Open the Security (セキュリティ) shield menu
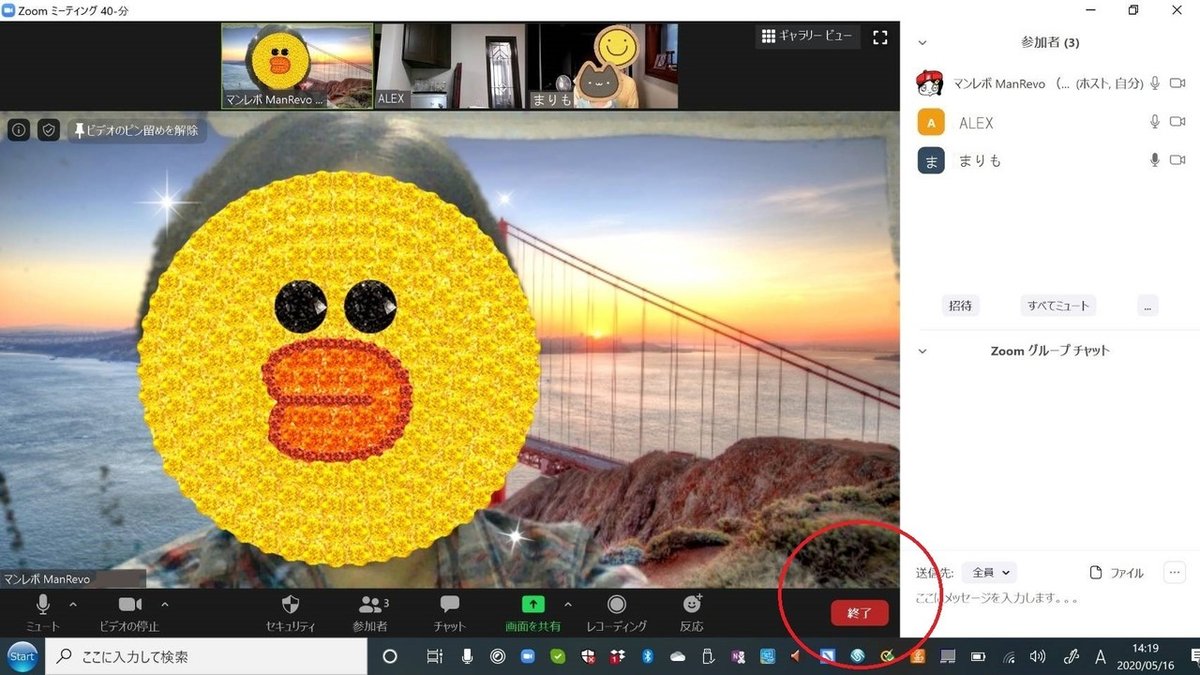Image resolution: width=1200 pixels, height=675 pixels. (x=291, y=612)
